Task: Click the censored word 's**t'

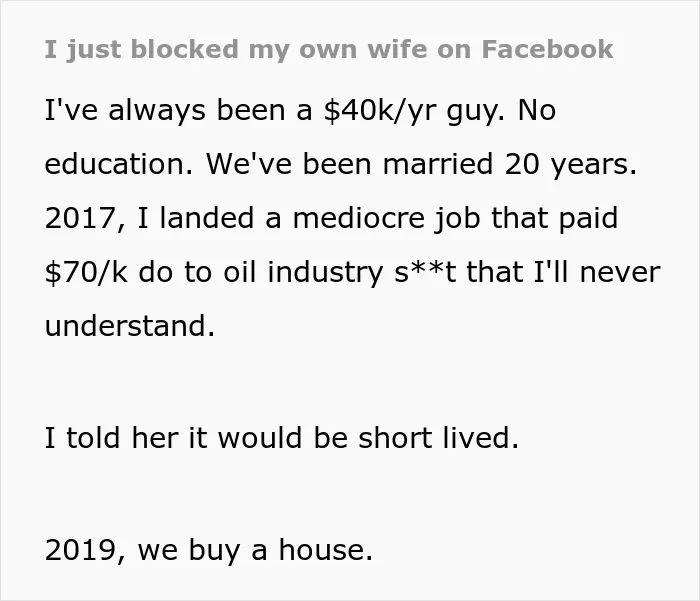Action: point(425,272)
